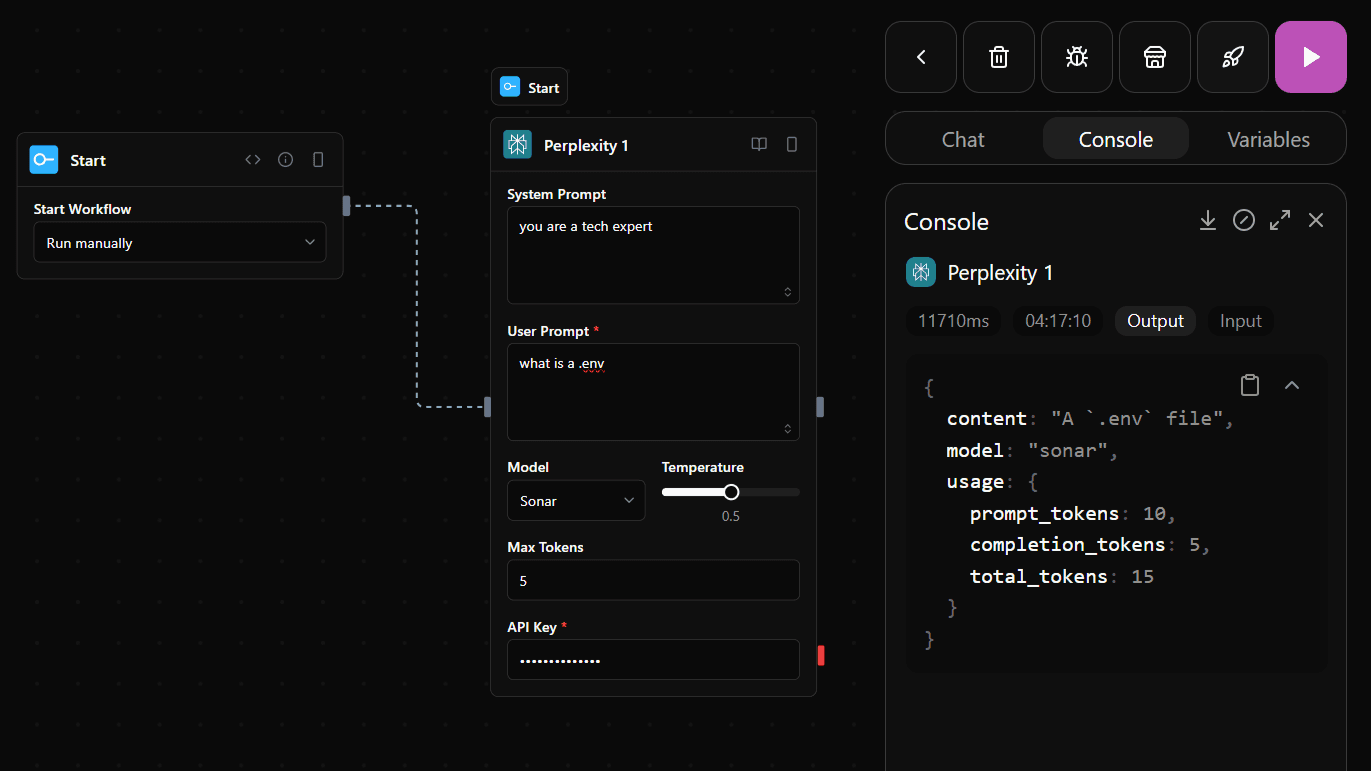This screenshot has height=771, width=1371.
Task: Open the debug bug icon in the toolbar
Action: 1076,57
